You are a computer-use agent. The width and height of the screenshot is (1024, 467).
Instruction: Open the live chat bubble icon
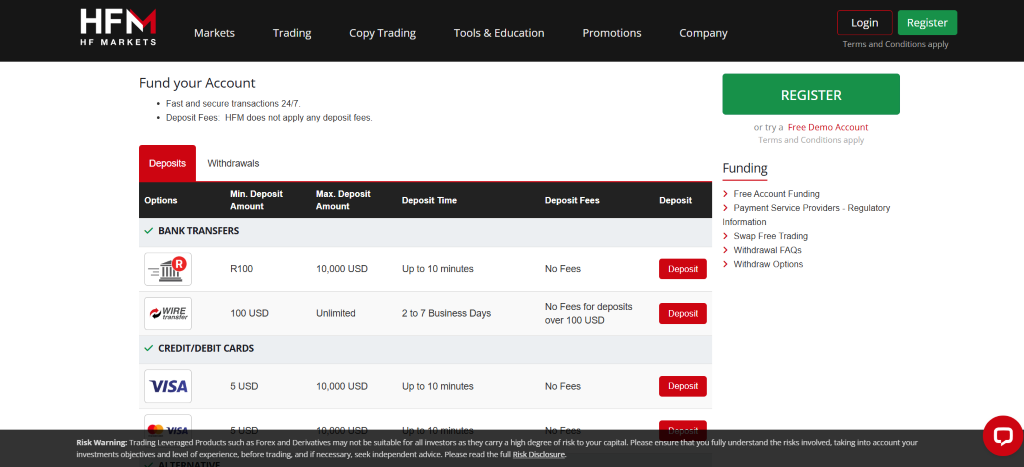click(1002, 435)
